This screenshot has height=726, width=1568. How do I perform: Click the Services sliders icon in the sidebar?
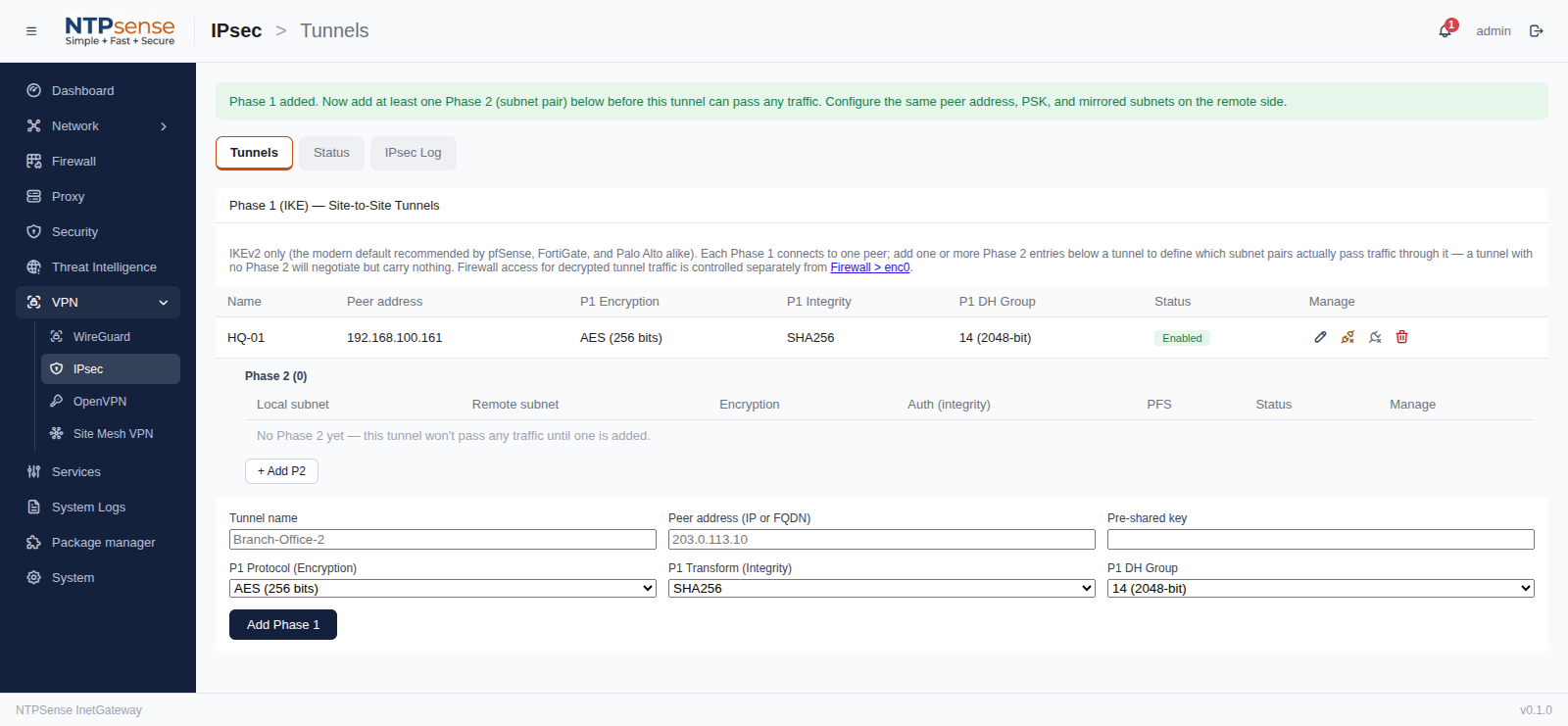pos(34,471)
